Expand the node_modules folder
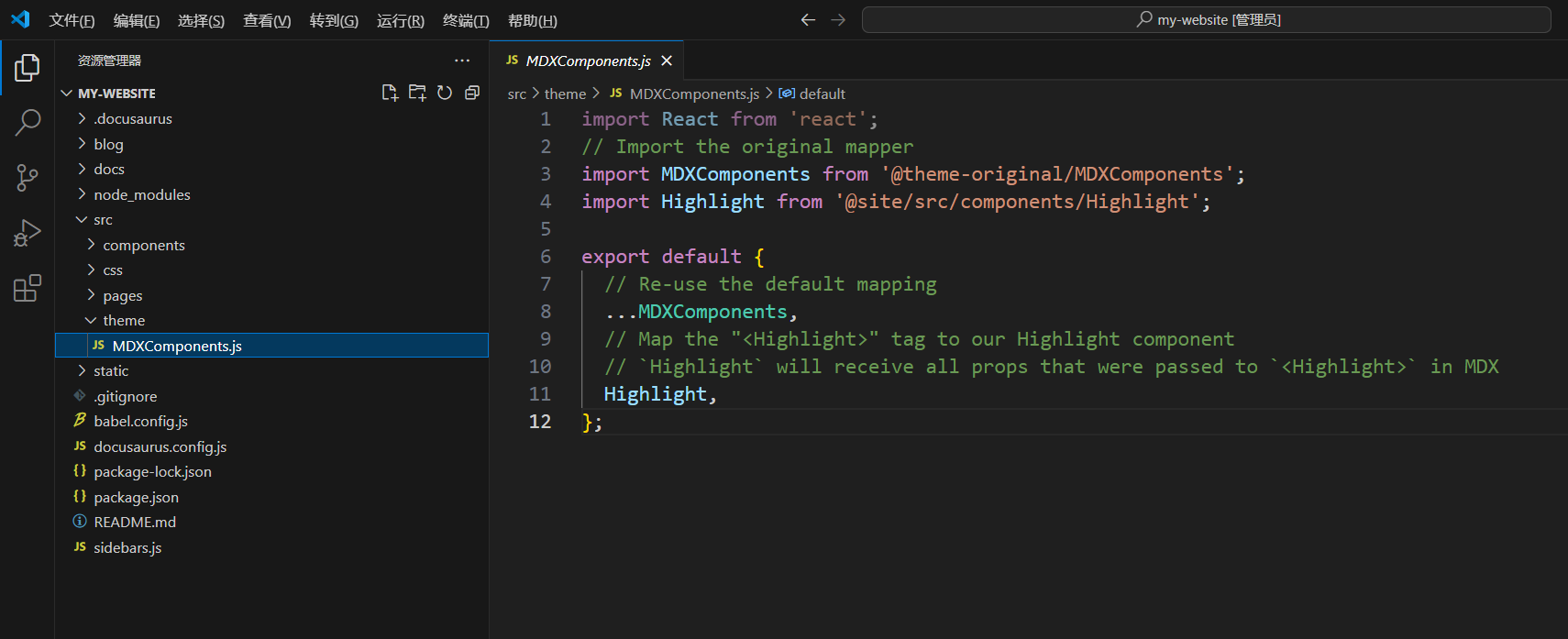This screenshot has width=1568, height=639. (82, 194)
